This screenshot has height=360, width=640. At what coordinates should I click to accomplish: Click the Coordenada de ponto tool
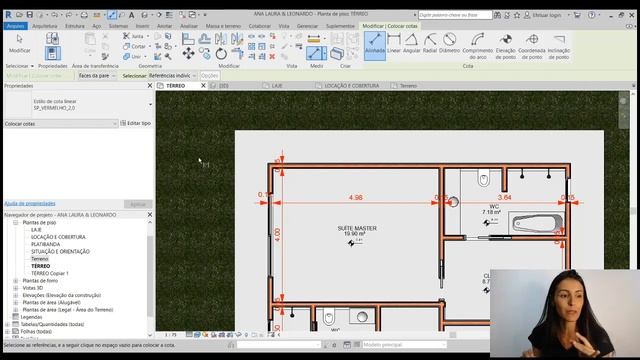pos(532,46)
